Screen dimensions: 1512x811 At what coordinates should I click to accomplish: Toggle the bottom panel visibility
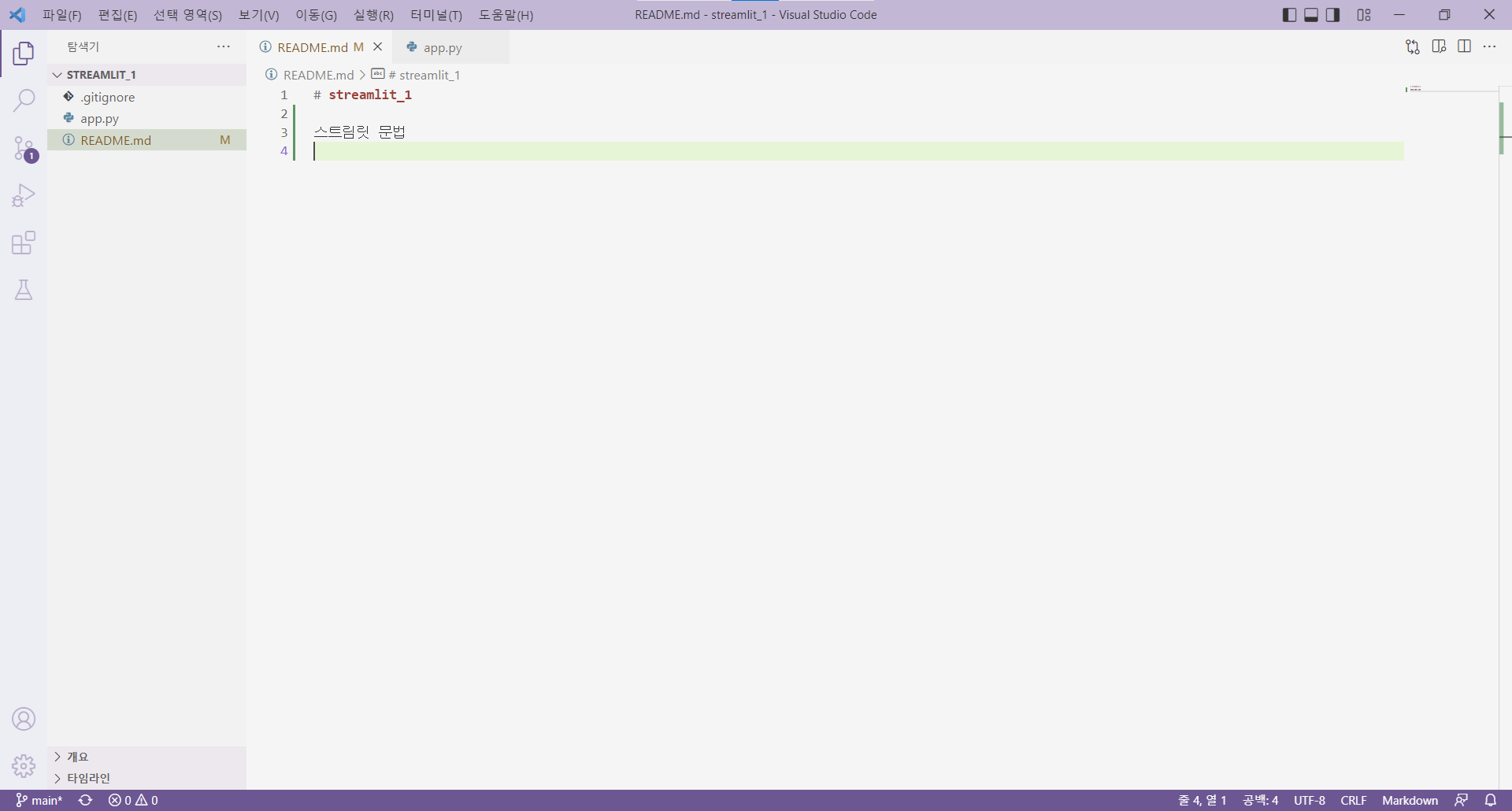1311,15
